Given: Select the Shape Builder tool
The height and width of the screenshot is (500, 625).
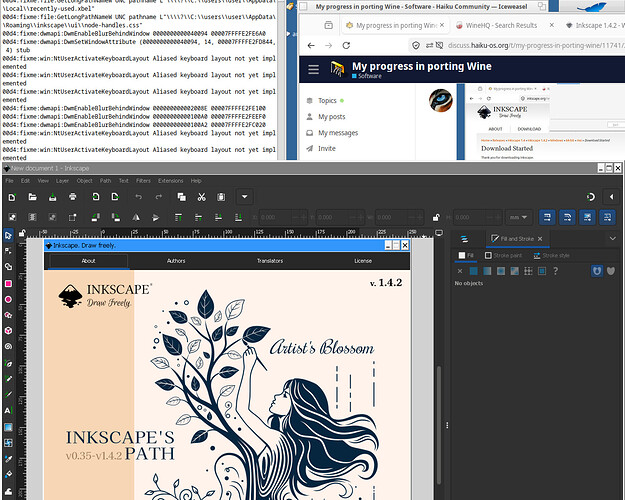Looking at the screenshot, I should (8, 267).
